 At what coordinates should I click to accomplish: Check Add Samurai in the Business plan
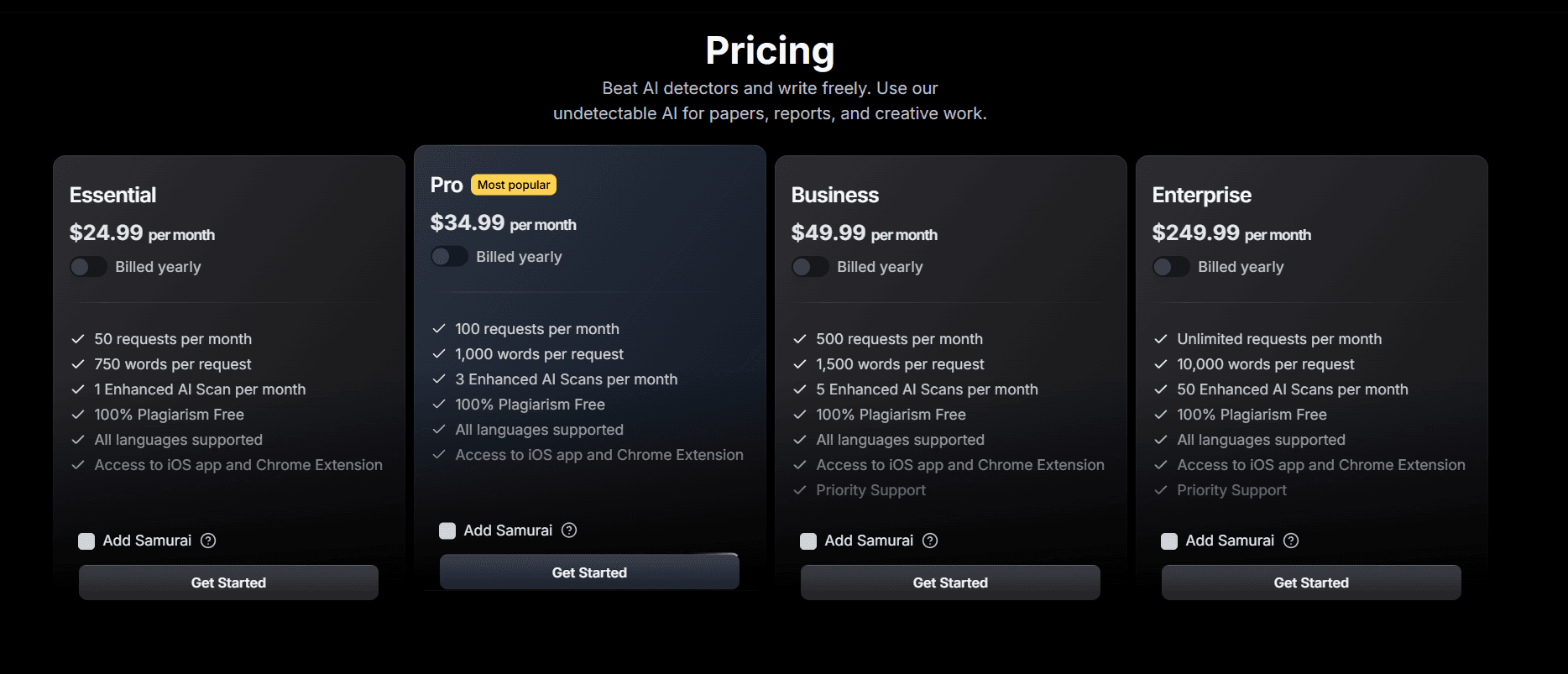pos(808,541)
